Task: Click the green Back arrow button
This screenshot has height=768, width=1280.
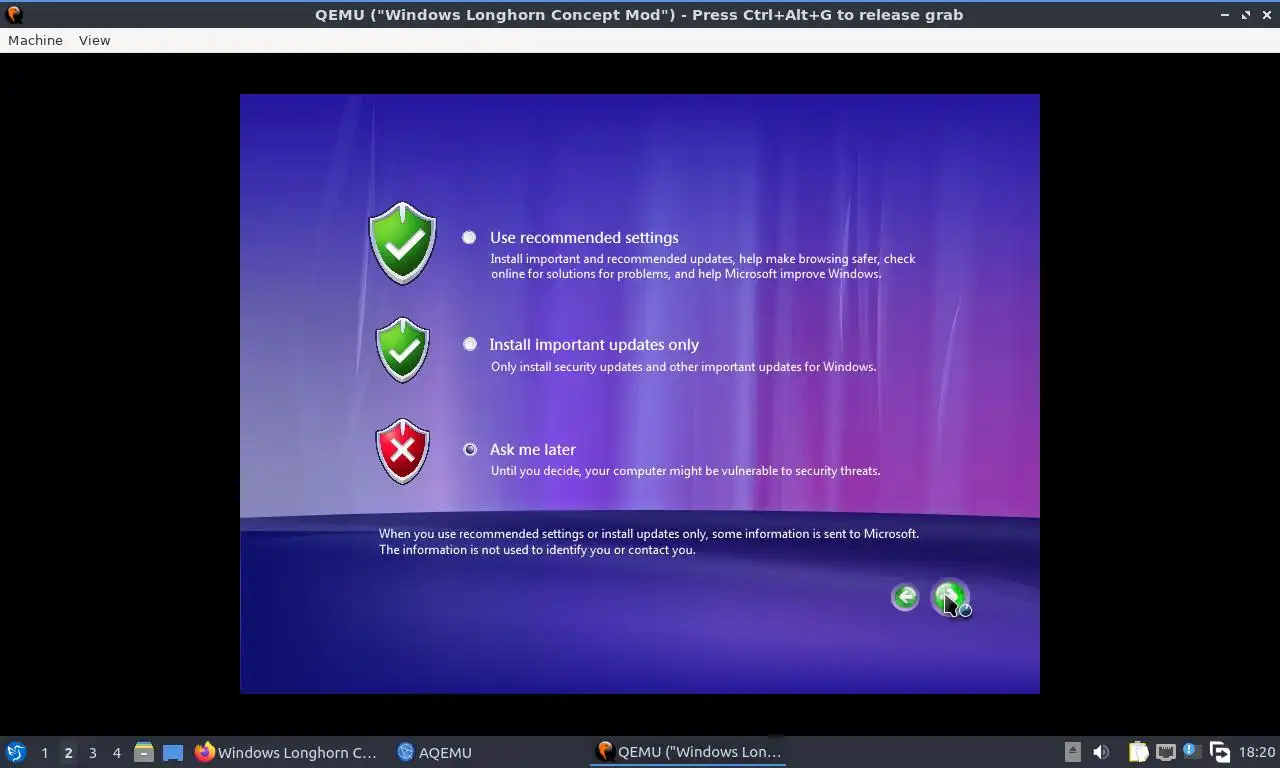Action: click(905, 597)
